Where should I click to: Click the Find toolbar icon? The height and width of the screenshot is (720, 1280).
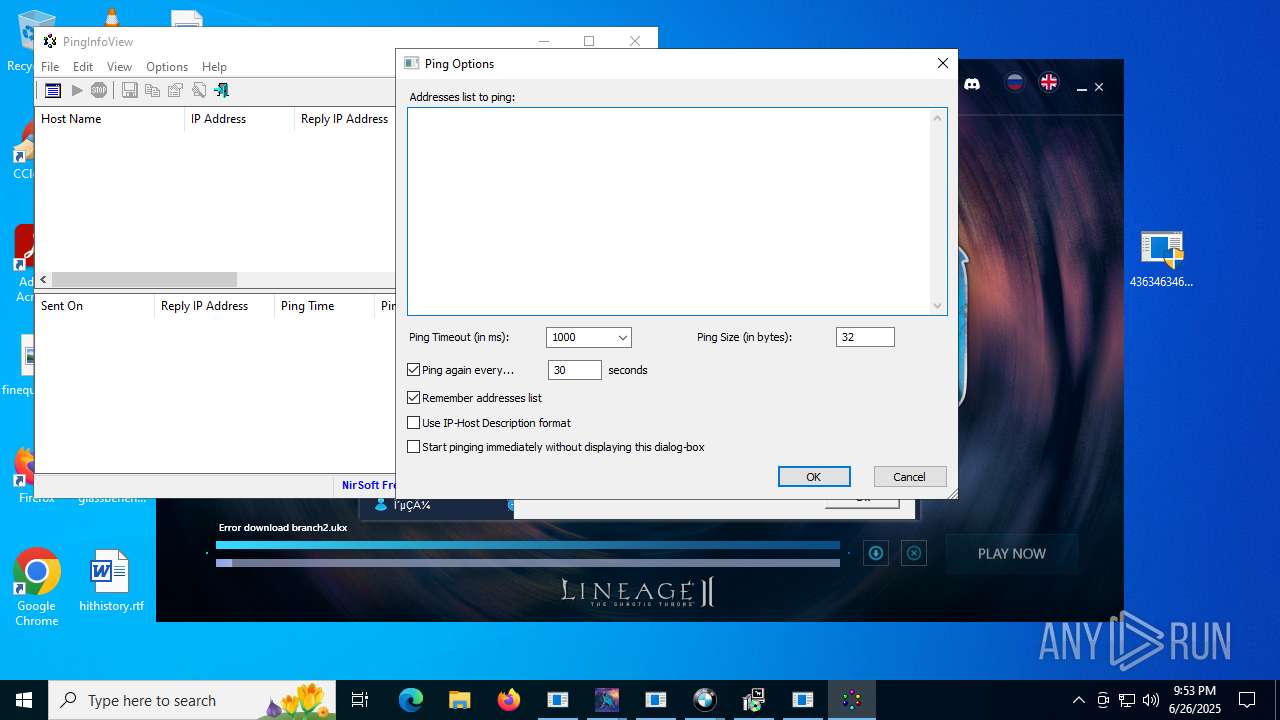pyautogui.click(x=198, y=90)
